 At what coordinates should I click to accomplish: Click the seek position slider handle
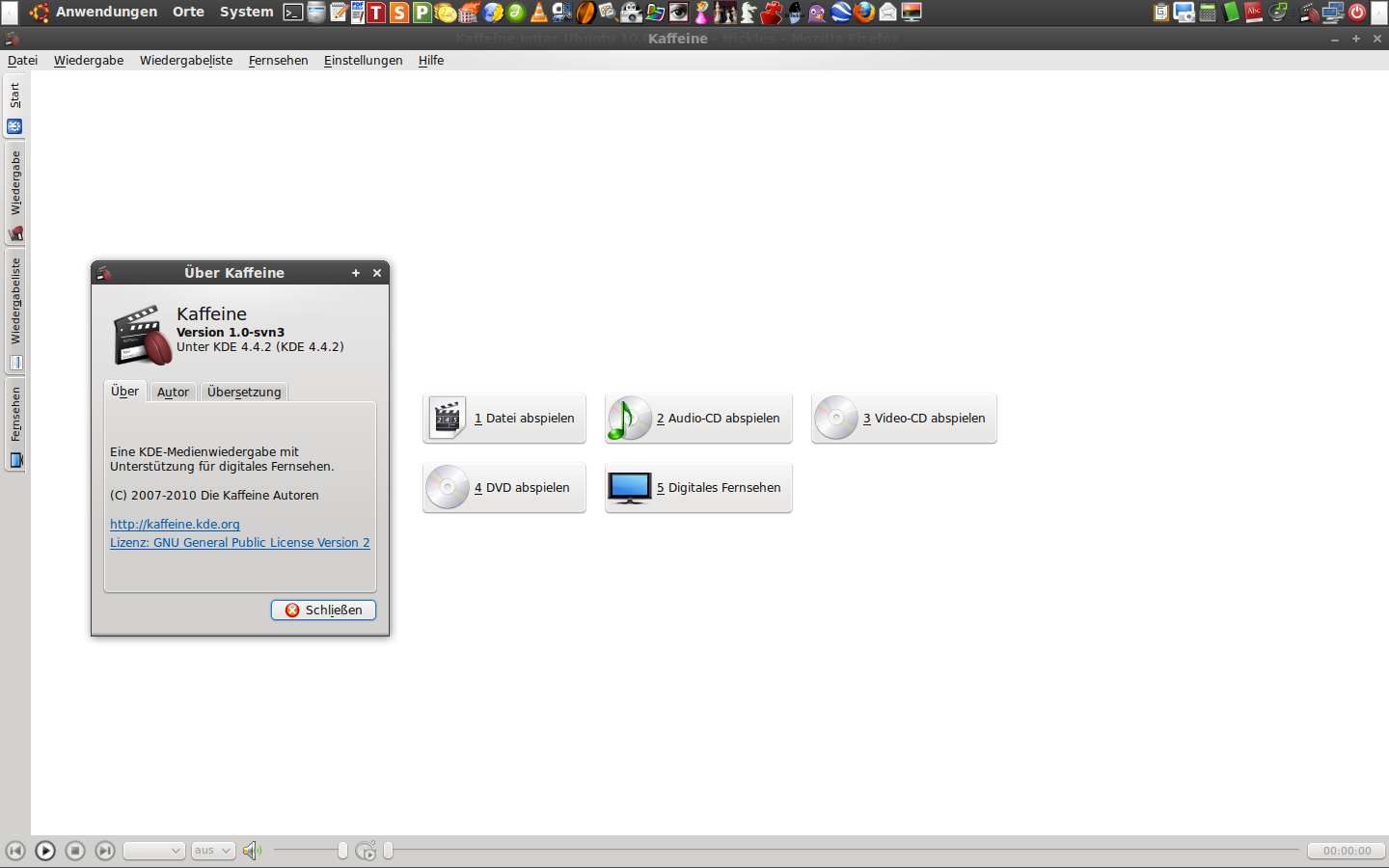pyautogui.click(x=388, y=851)
